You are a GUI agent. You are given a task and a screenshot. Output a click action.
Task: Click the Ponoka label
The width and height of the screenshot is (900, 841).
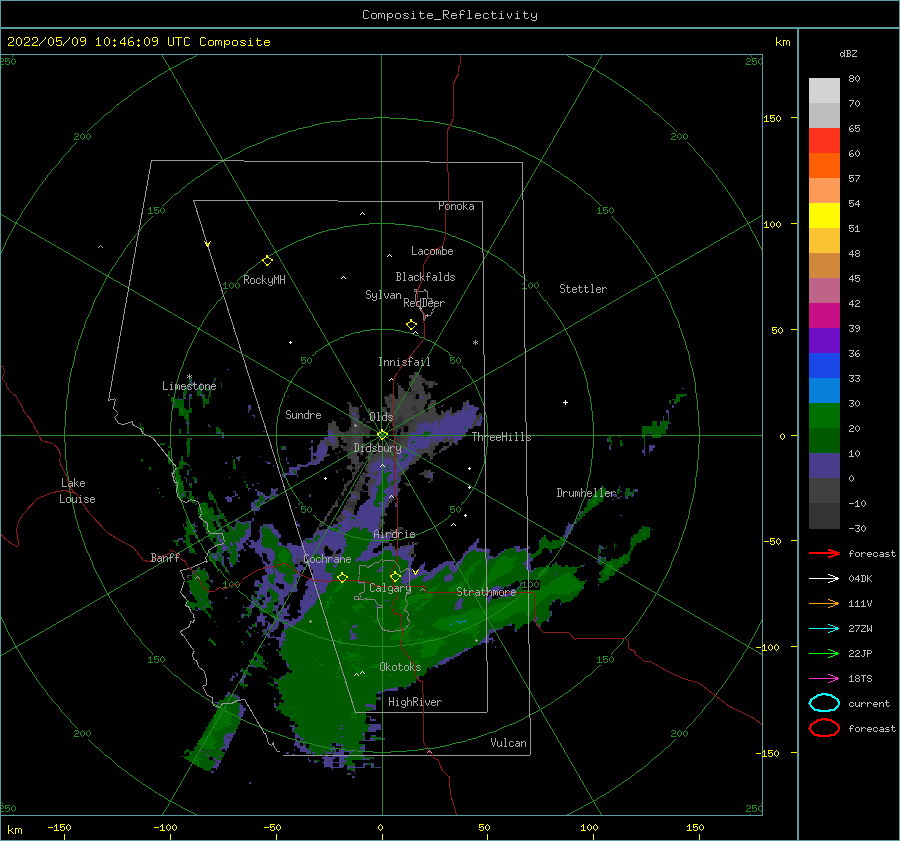coord(456,206)
